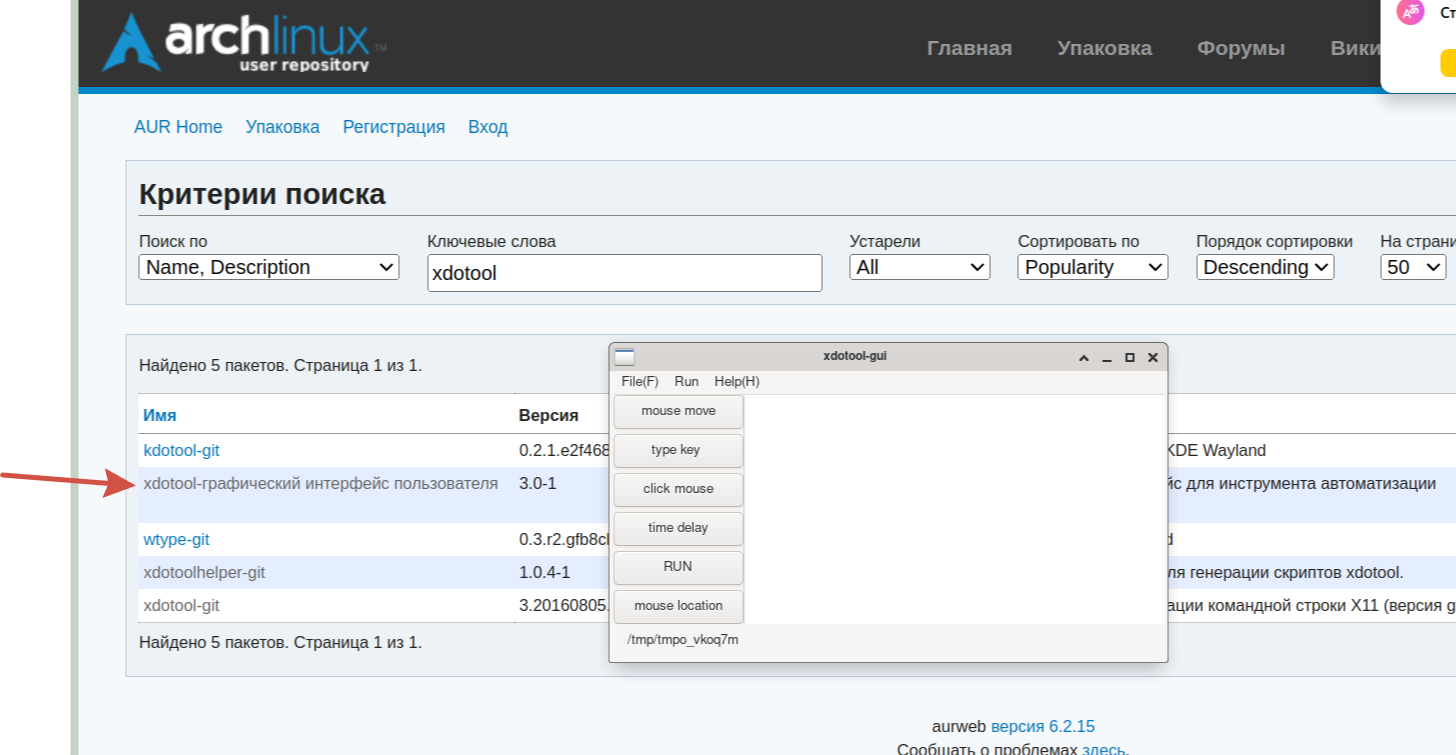Open Help(H) menu in xdotool-gui

click(736, 382)
